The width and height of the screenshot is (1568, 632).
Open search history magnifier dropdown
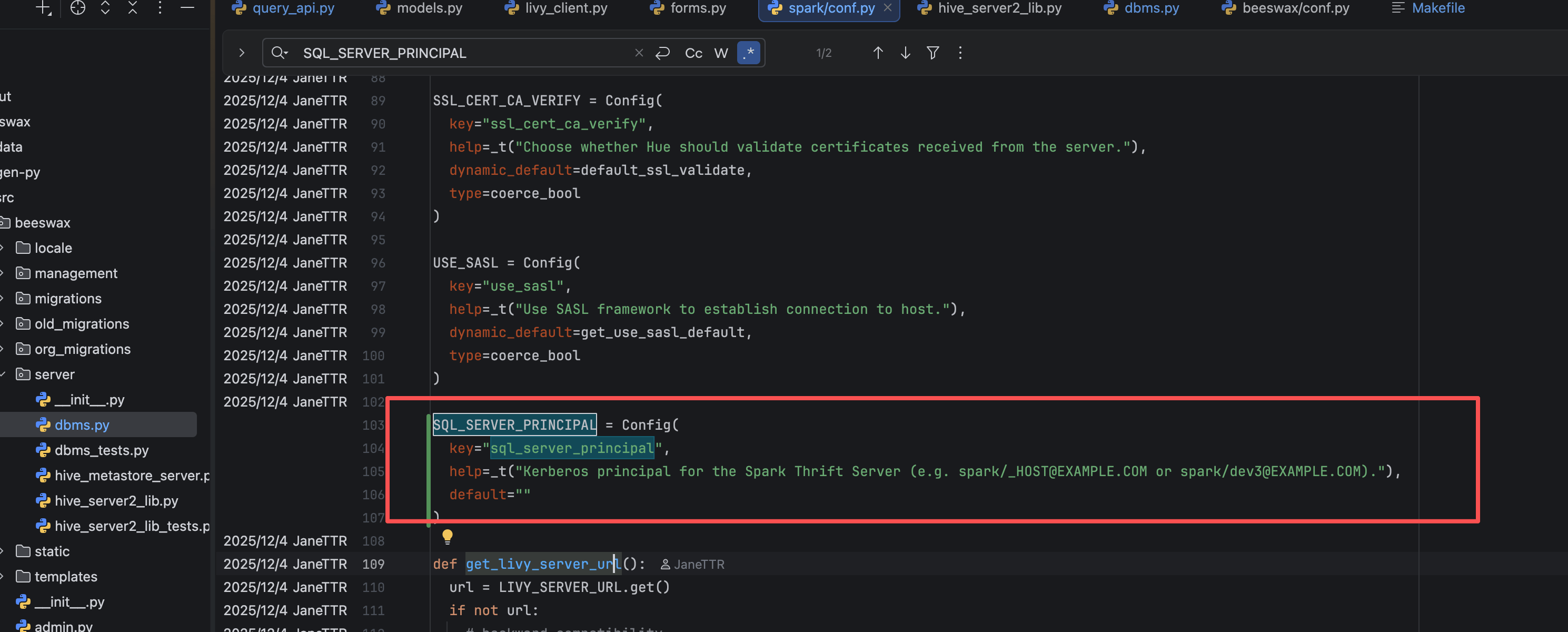tap(279, 53)
